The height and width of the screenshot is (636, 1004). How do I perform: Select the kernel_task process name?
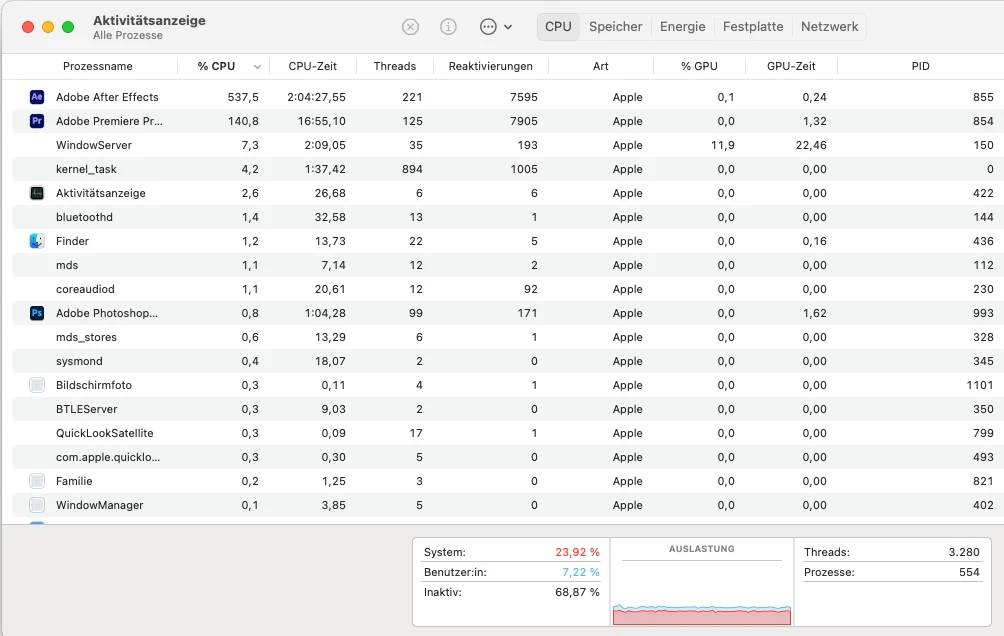[86, 169]
